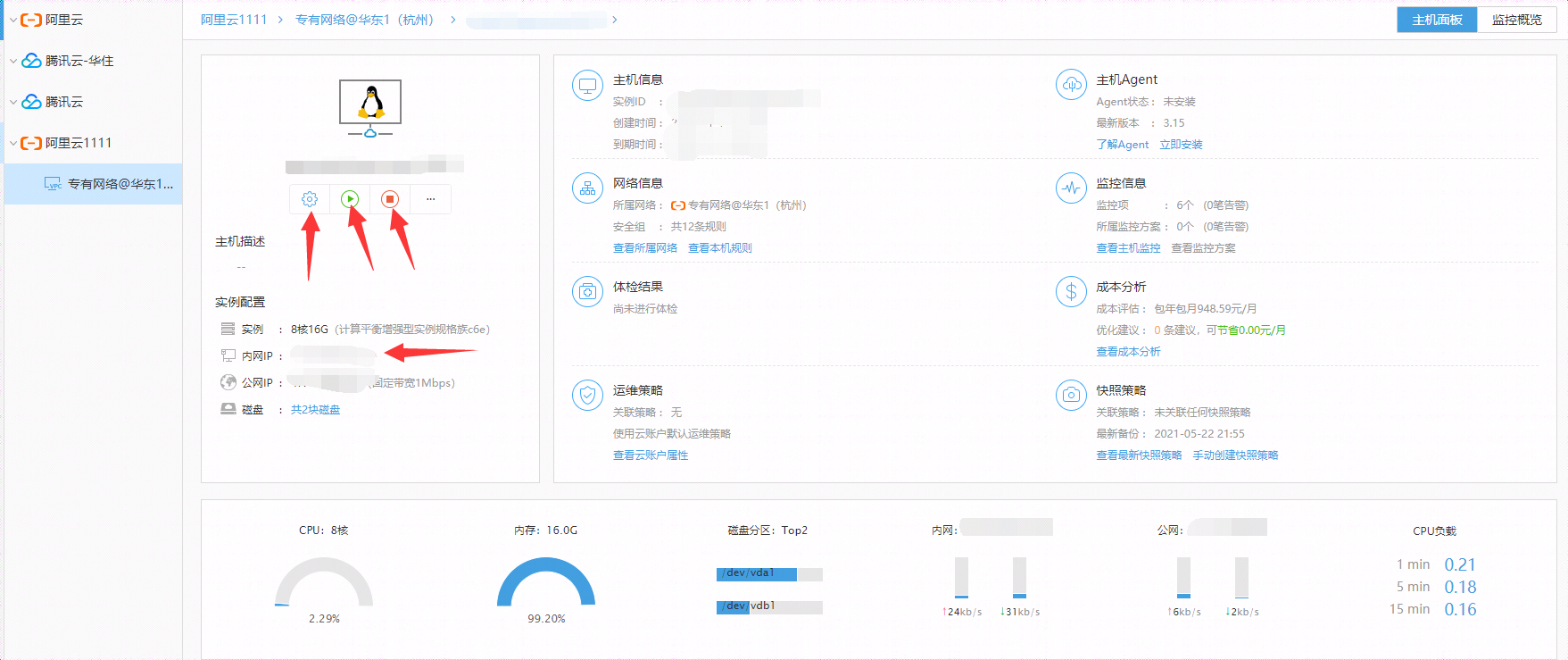The width and height of the screenshot is (1568, 660).
Task: Open 查看最新快照策略 link
Action: tap(1140, 455)
